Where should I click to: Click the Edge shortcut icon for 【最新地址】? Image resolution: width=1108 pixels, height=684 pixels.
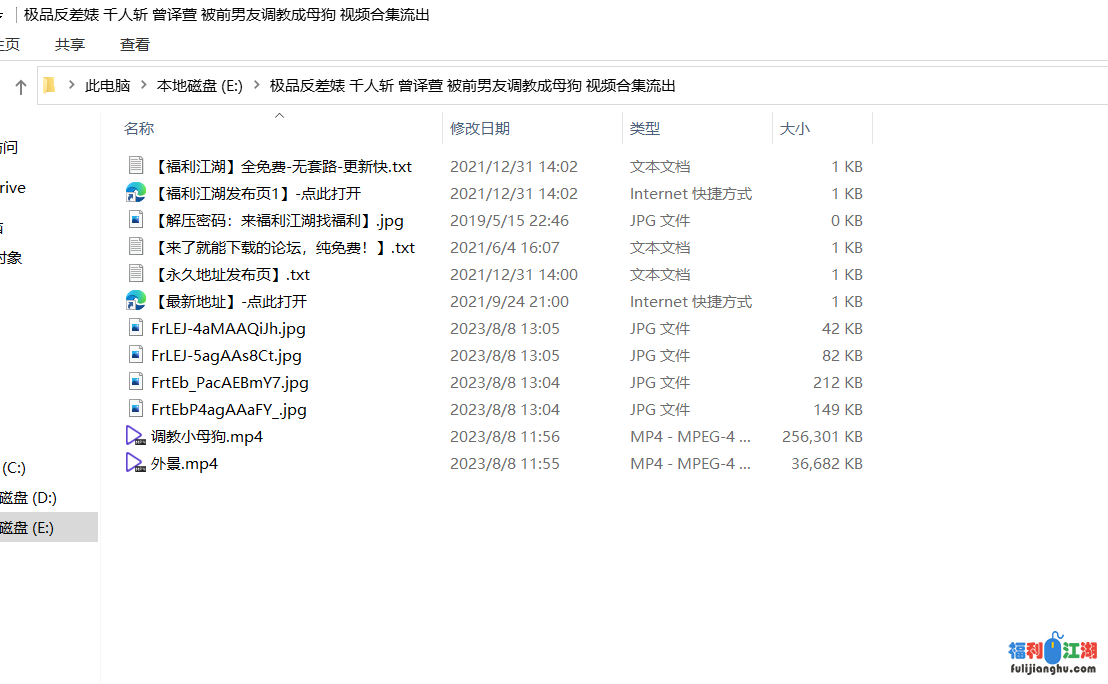[x=136, y=301]
